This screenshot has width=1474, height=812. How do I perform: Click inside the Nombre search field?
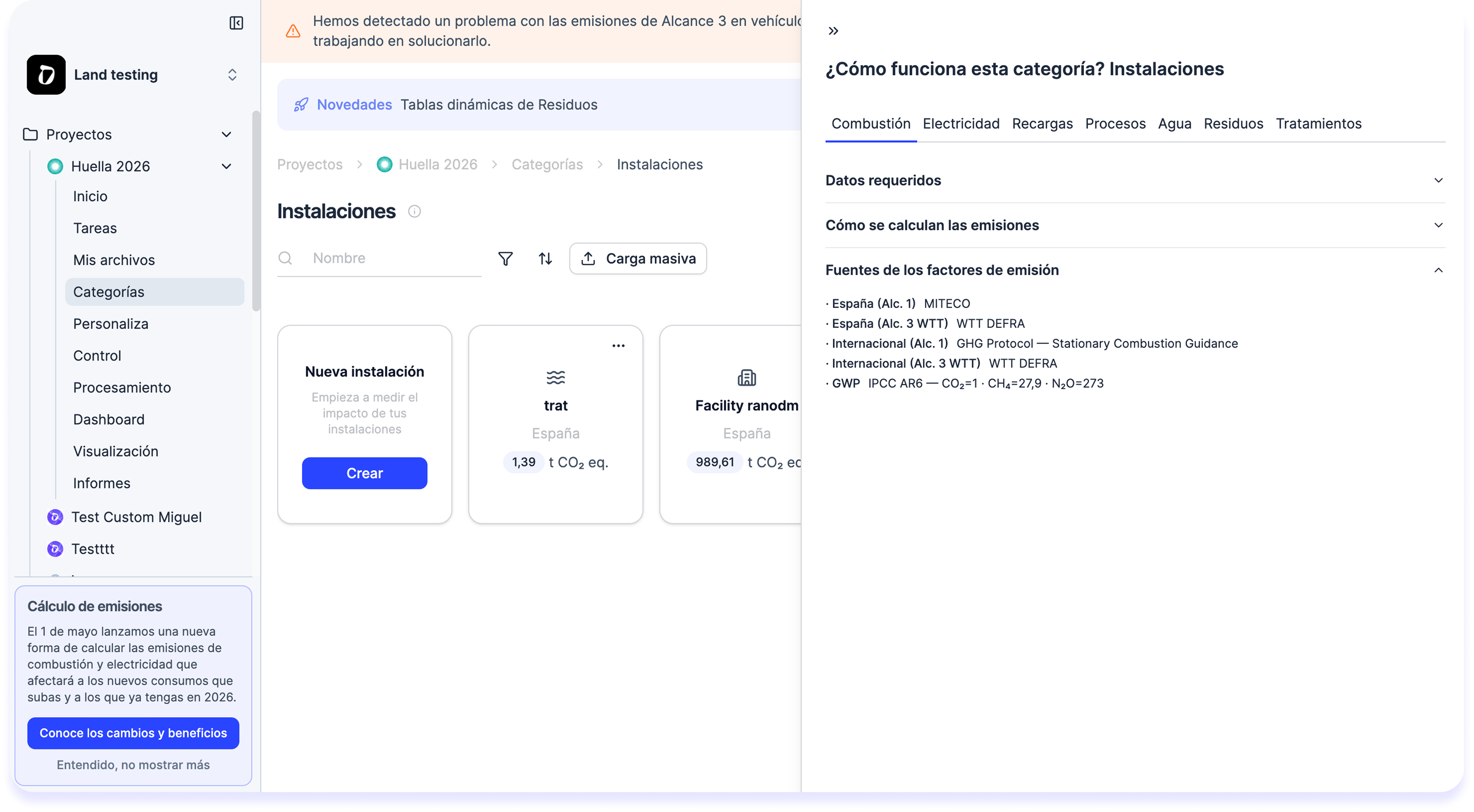(x=366, y=258)
